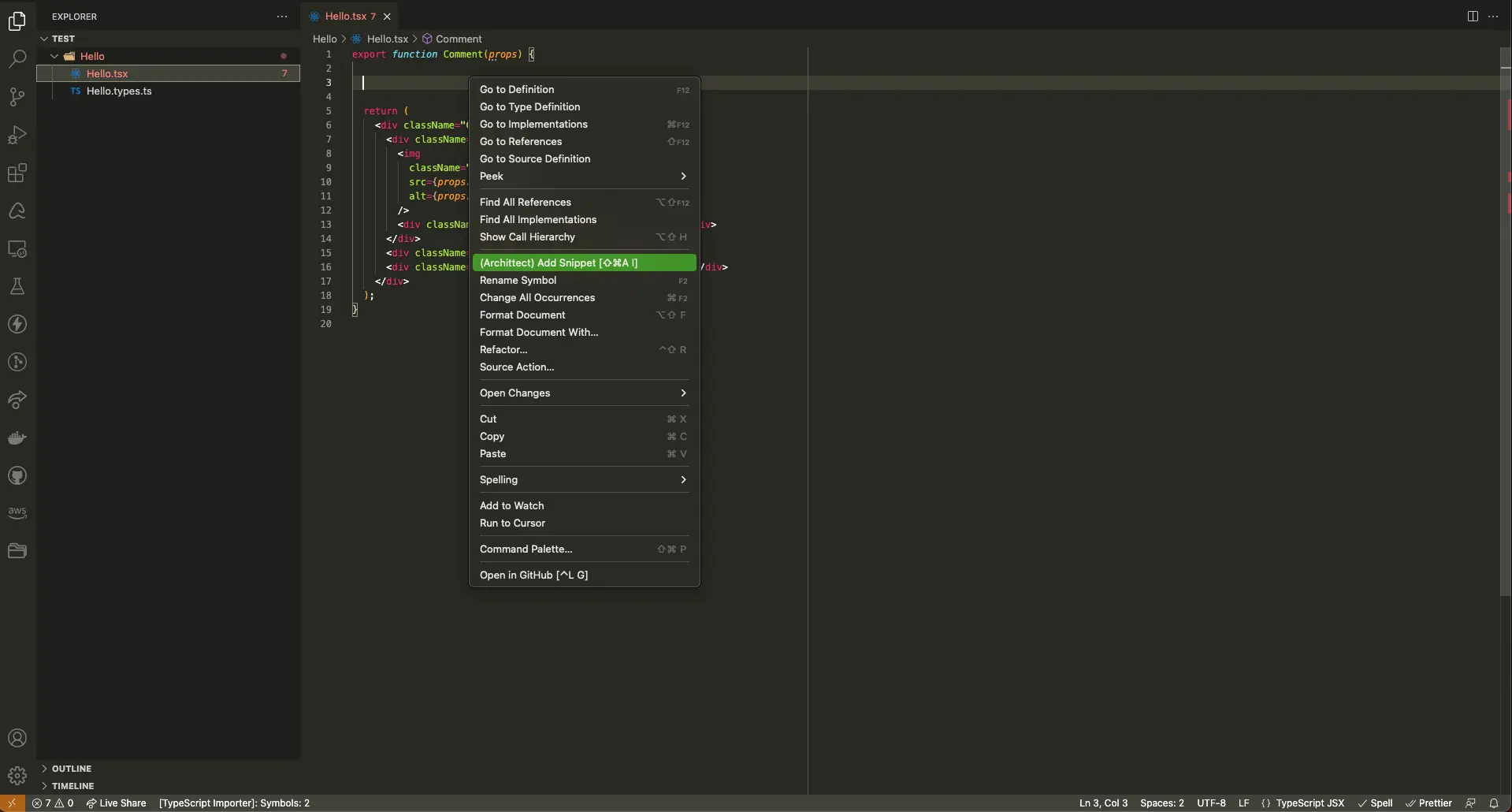1512x812 pixels.
Task: Click Hello breadcrumb folder
Action: coord(325,39)
